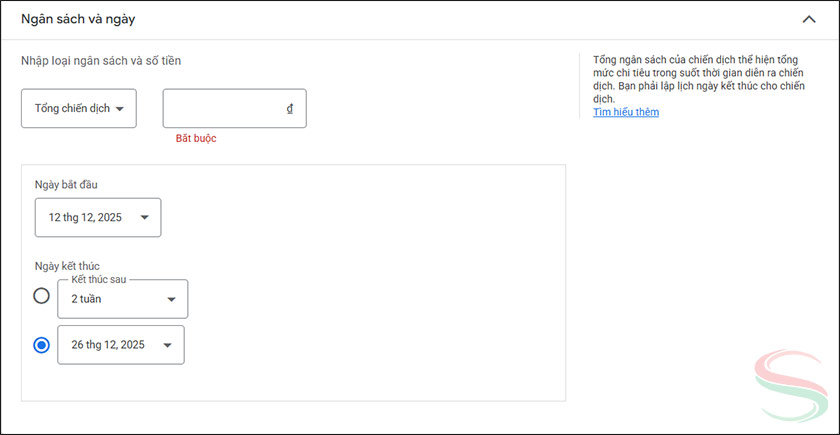Screen dimensions: 840x435
Task: Open the Tìm hiểu thêm help link
Action: click(626, 112)
